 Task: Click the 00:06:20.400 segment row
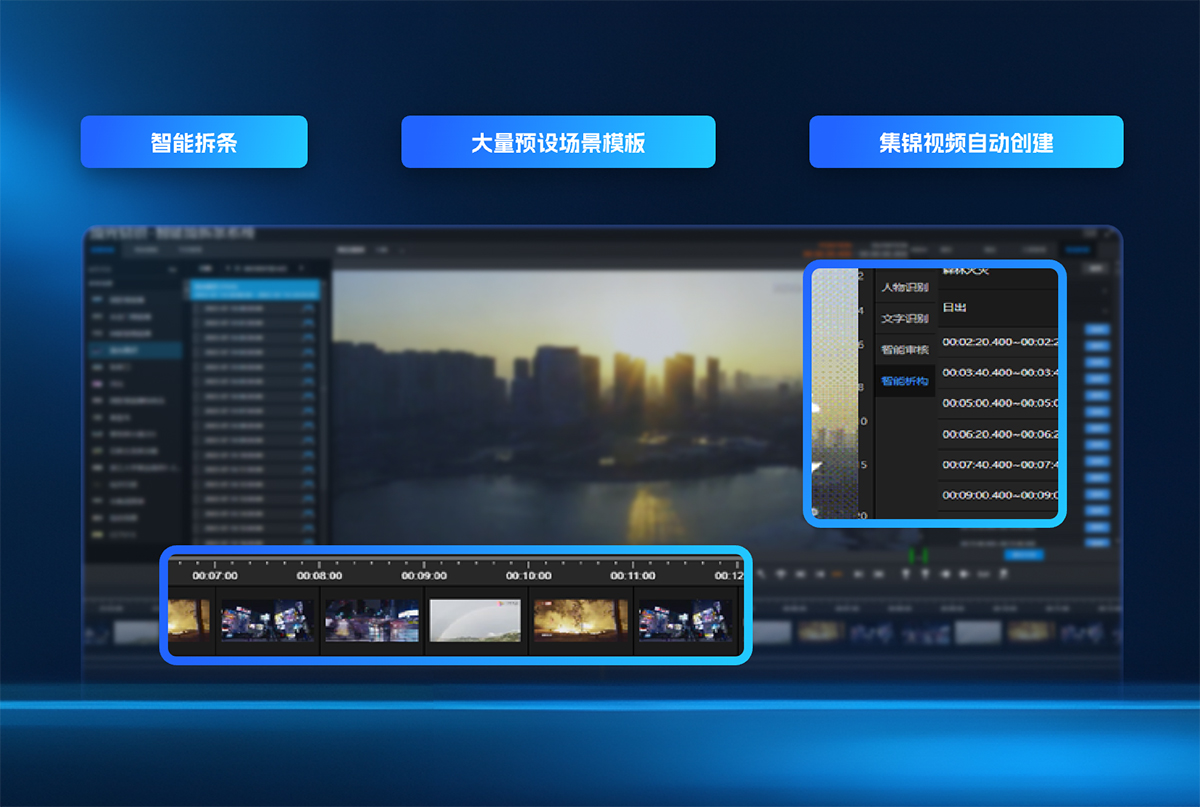coord(998,434)
